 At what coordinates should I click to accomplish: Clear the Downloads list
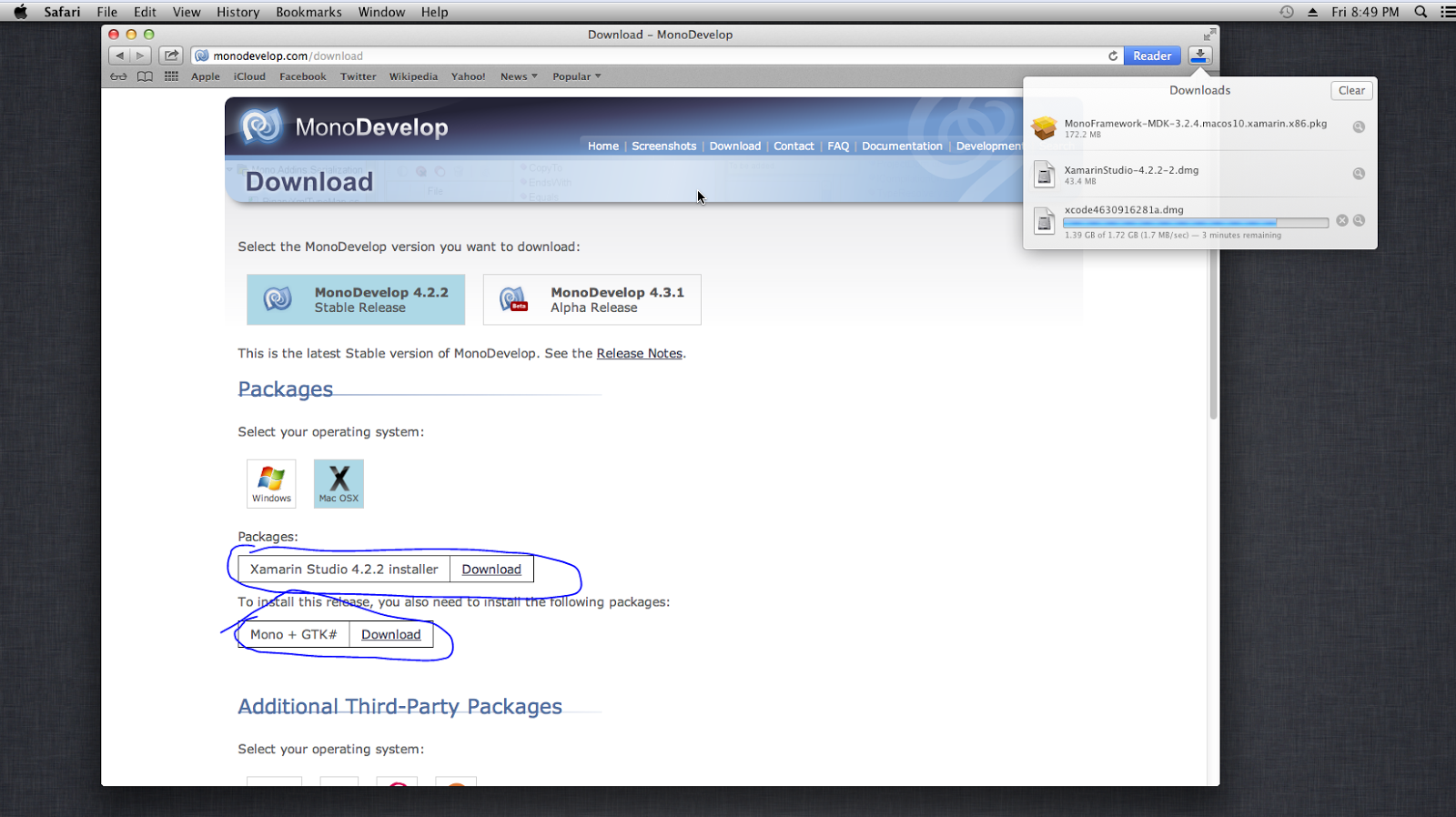(1351, 90)
